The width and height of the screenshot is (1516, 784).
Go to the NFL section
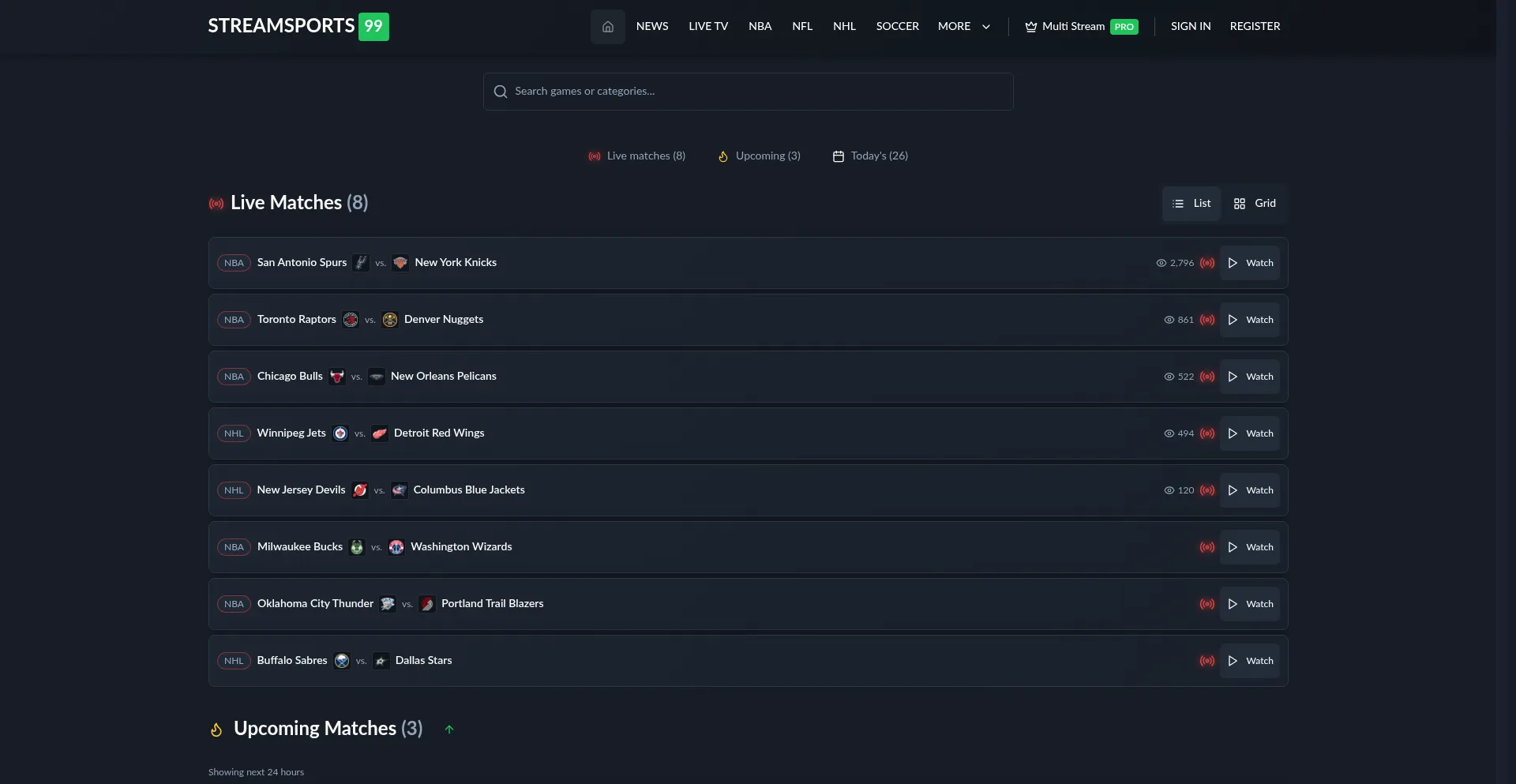tap(802, 27)
